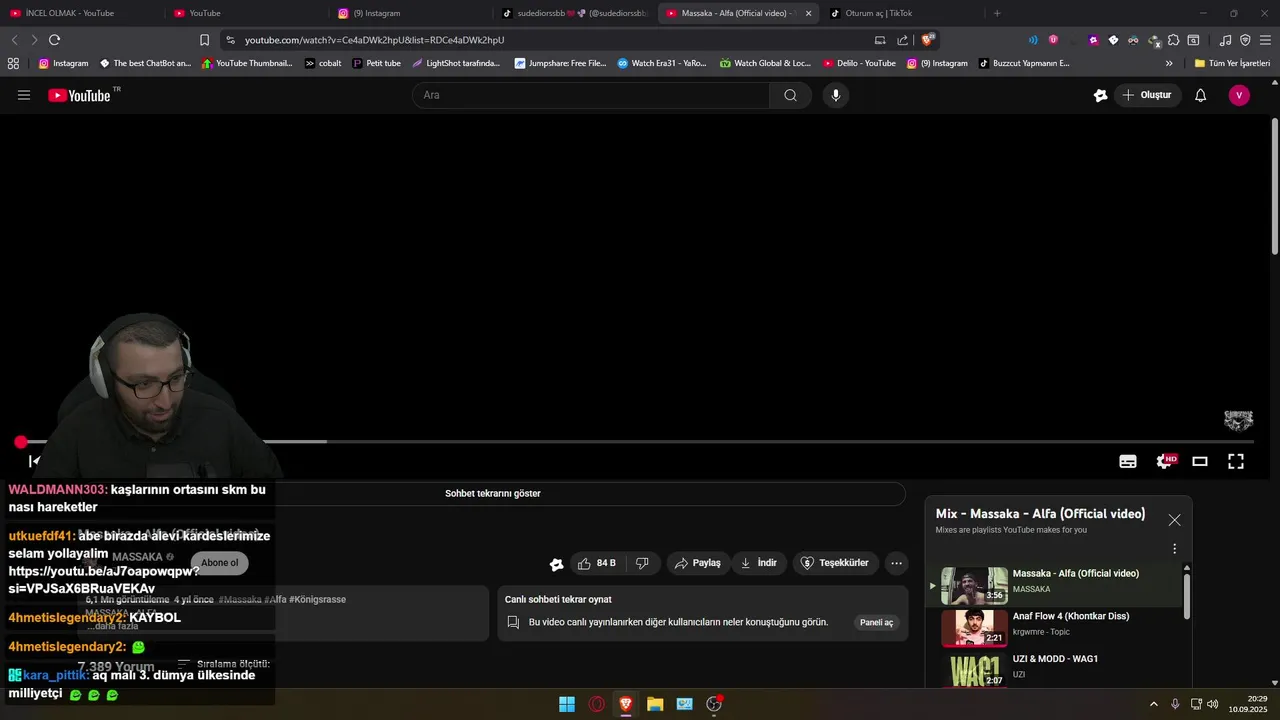Click the browser page scrollbar

click(x=1274, y=185)
